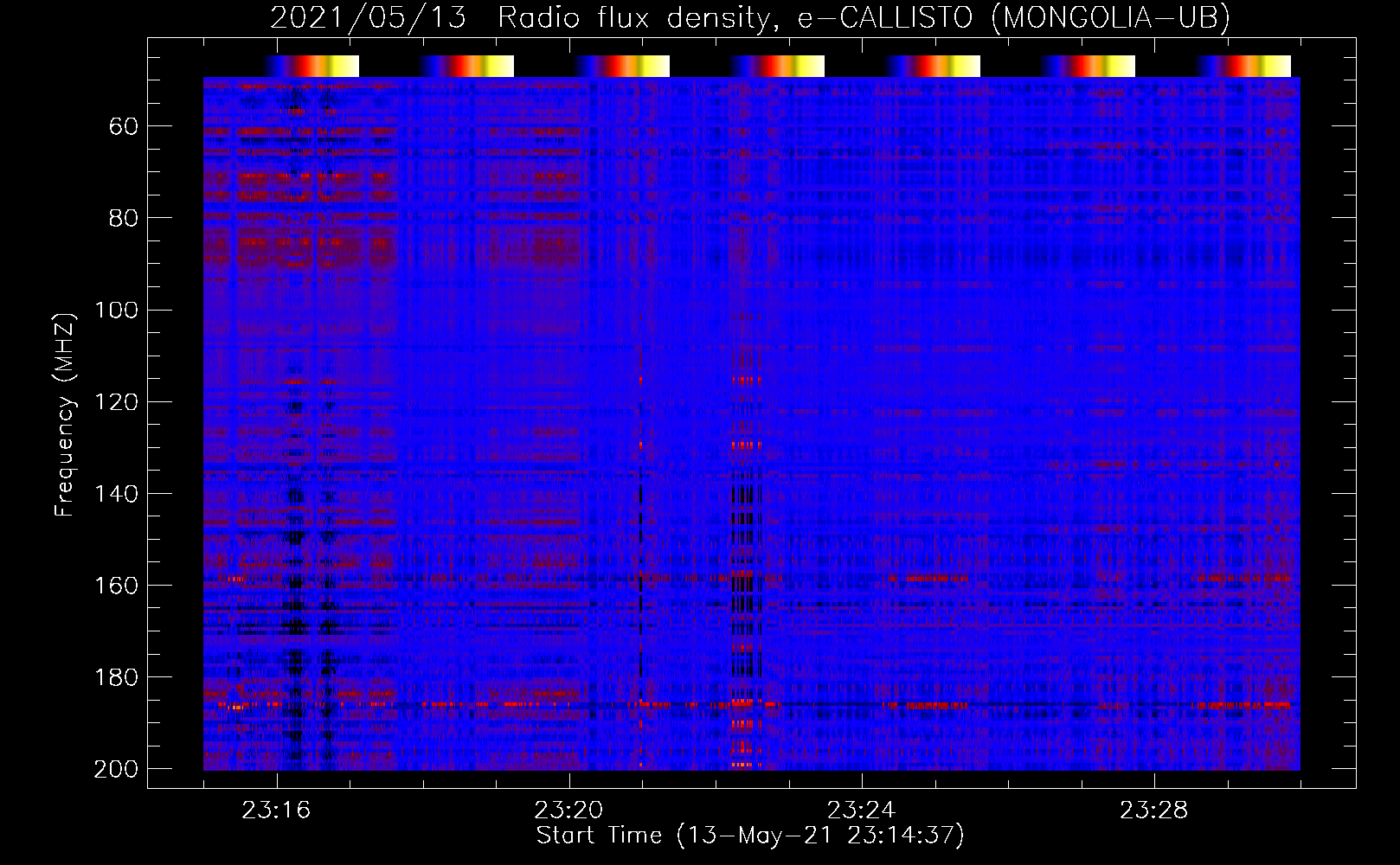Click the 'Frequency (MHZ)' y-axis label
Image resolution: width=1400 pixels, height=865 pixels.
pos(65,414)
